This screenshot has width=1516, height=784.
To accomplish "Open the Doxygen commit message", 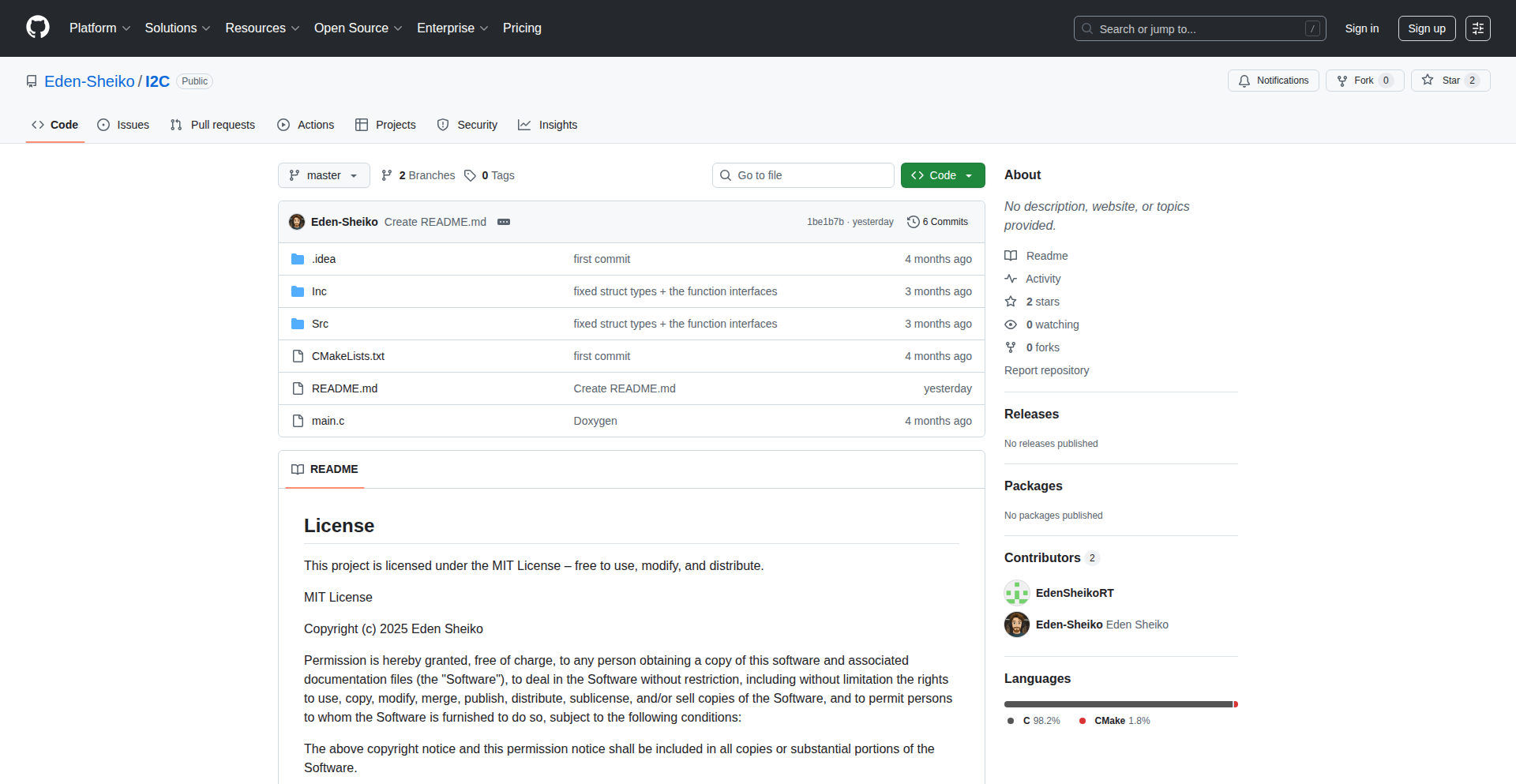I will point(595,421).
